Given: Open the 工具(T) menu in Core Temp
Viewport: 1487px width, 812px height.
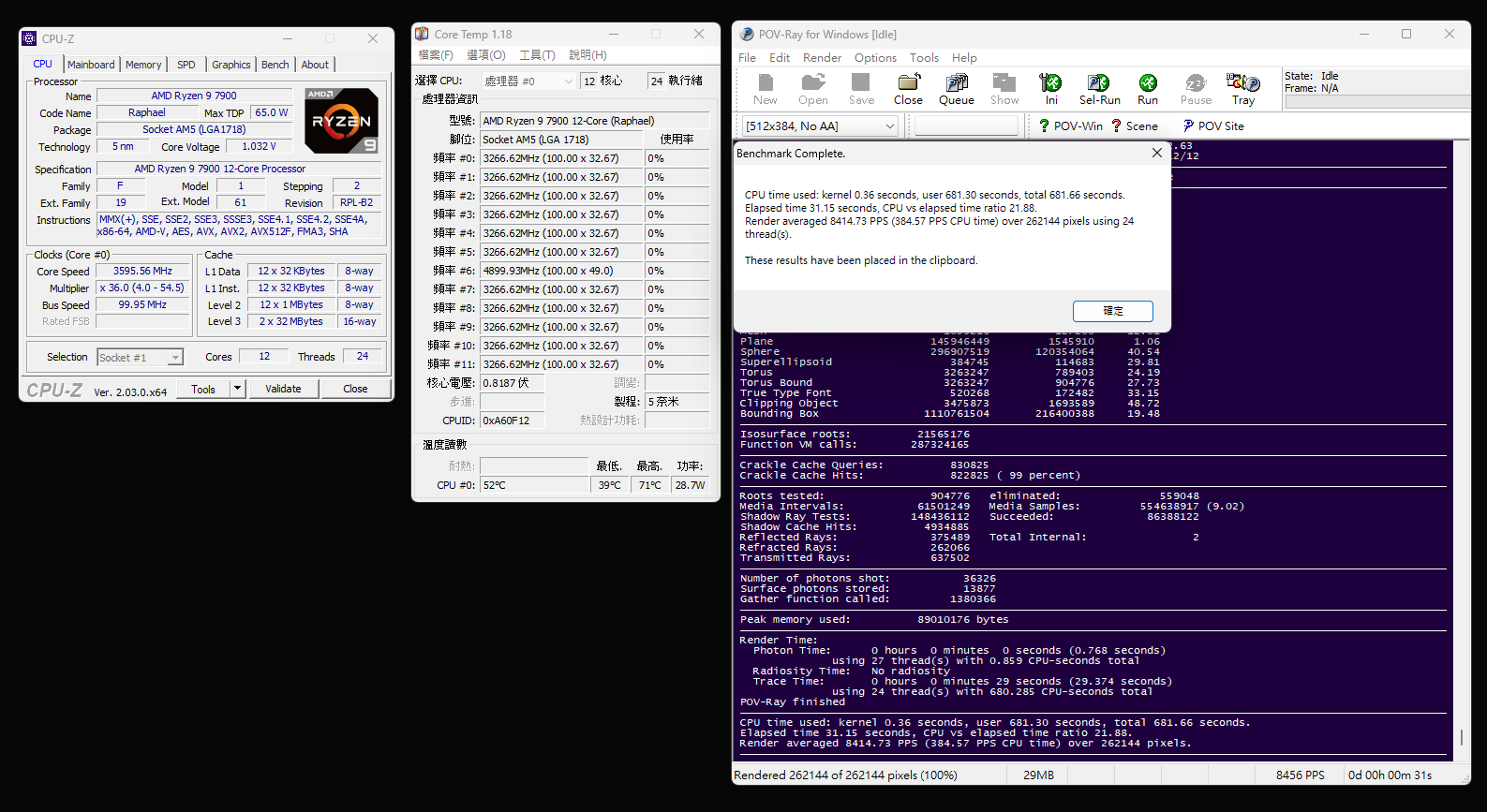Looking at the screenshot, I should (x=537, y=55).
